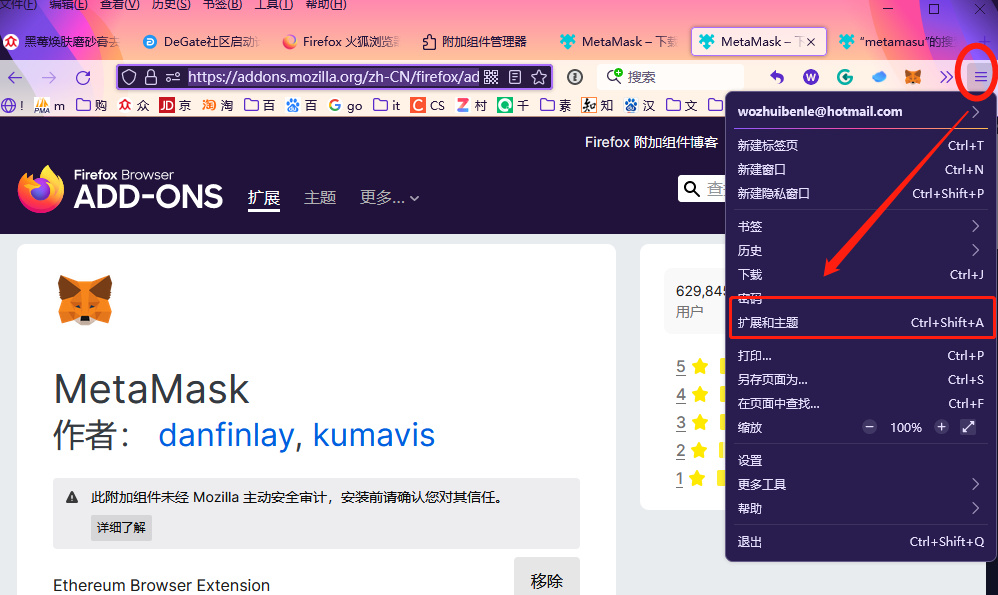Toggle reader view in the address bar
Viewport: 998px width, 595px height.
pos(515,77)
